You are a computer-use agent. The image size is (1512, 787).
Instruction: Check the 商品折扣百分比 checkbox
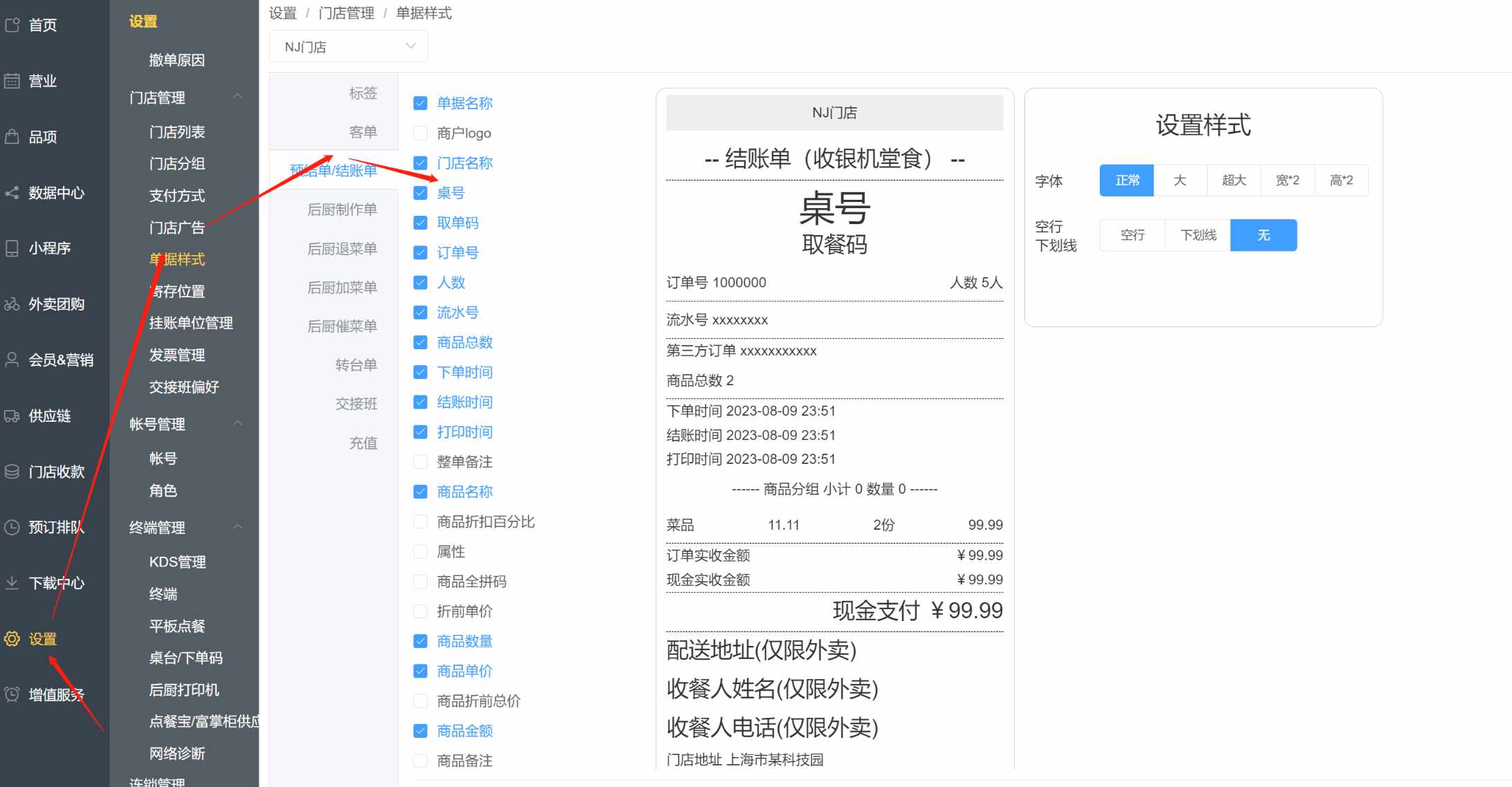pos(420,521)
